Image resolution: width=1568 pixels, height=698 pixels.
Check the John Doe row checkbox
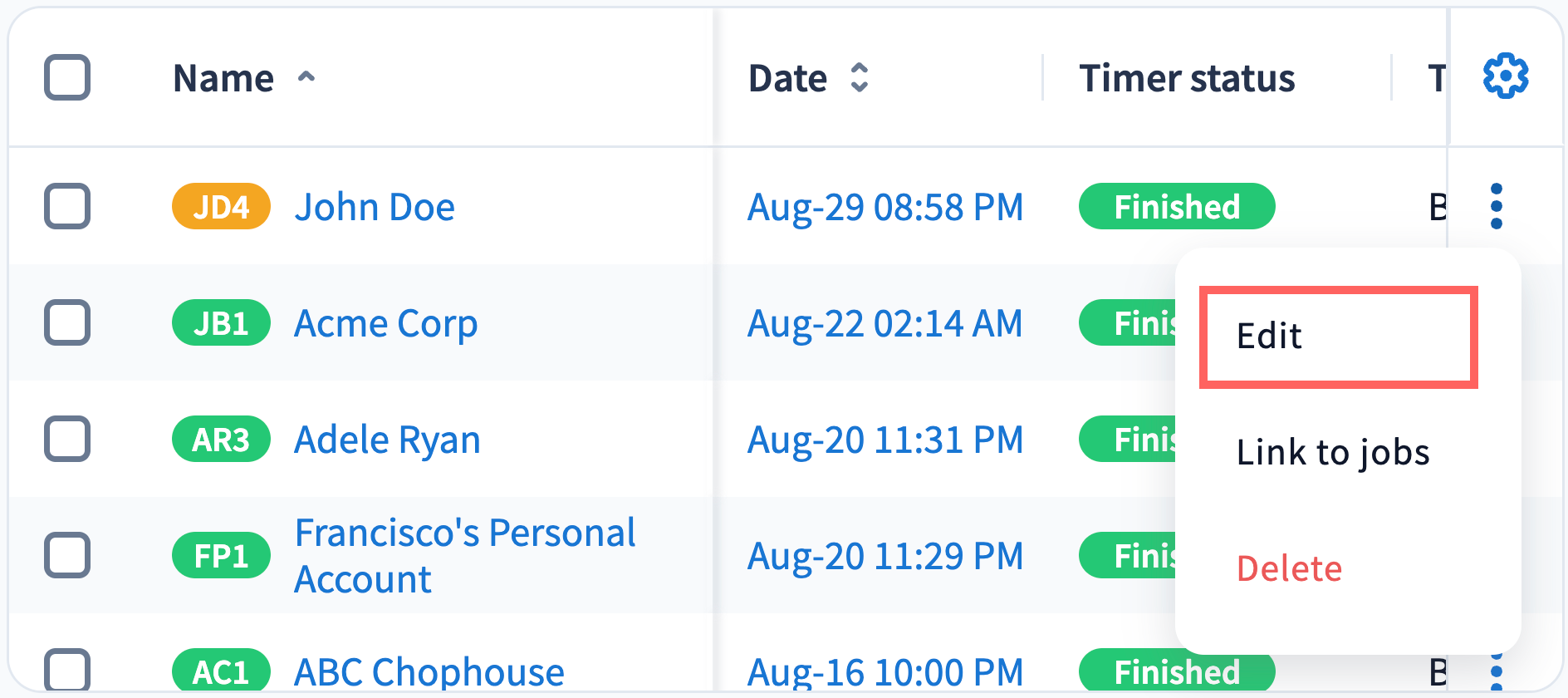point(67,206)
